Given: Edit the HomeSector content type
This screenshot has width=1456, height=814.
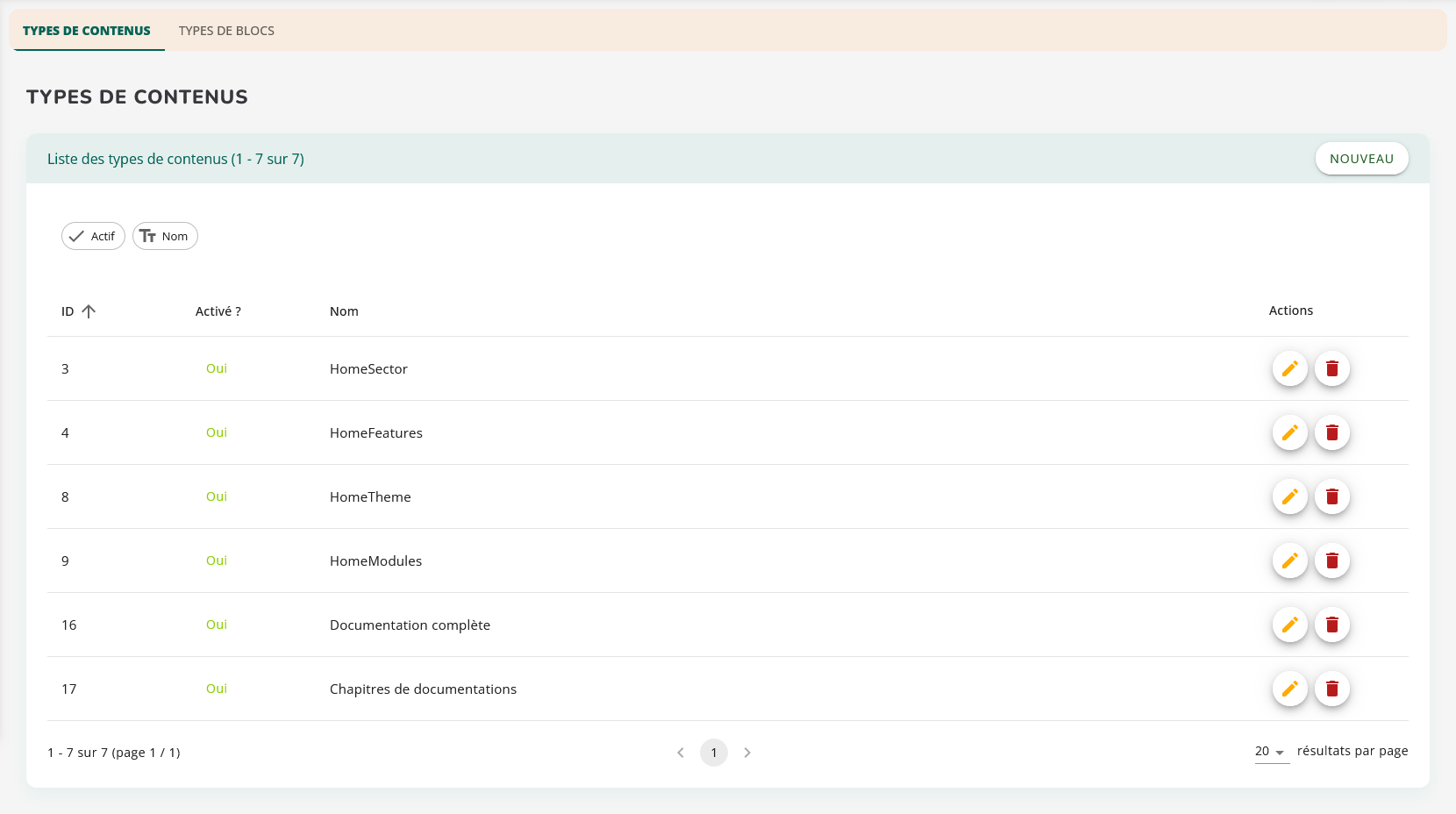Looking at the screenshot, I should click(1289, 368).
